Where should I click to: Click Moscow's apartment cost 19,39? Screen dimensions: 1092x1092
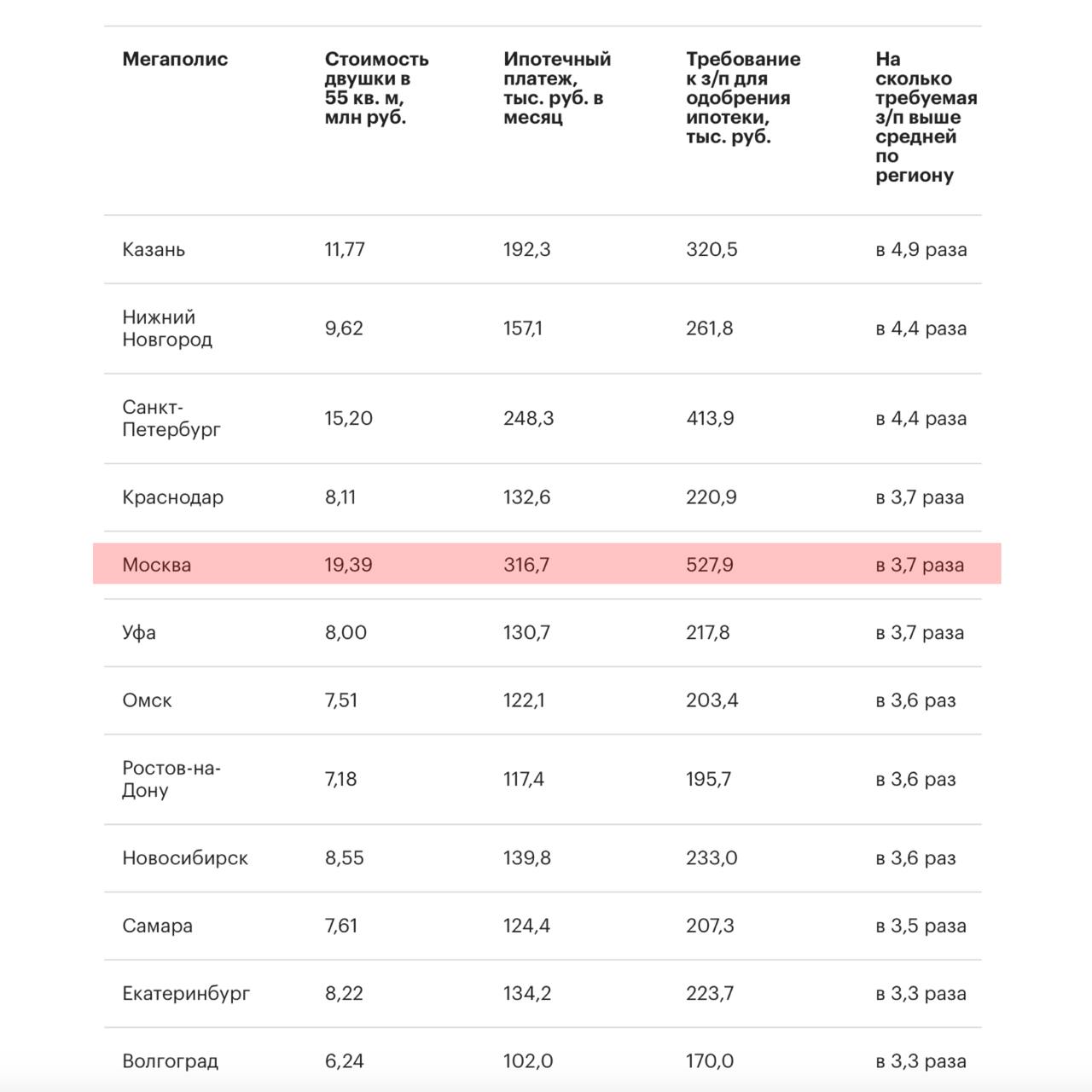(348, 565)
